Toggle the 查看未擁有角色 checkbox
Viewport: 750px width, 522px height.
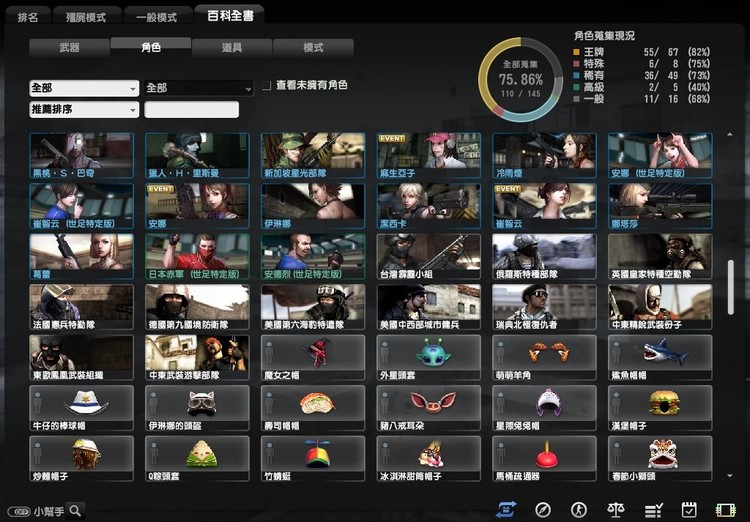click(266, 86)
